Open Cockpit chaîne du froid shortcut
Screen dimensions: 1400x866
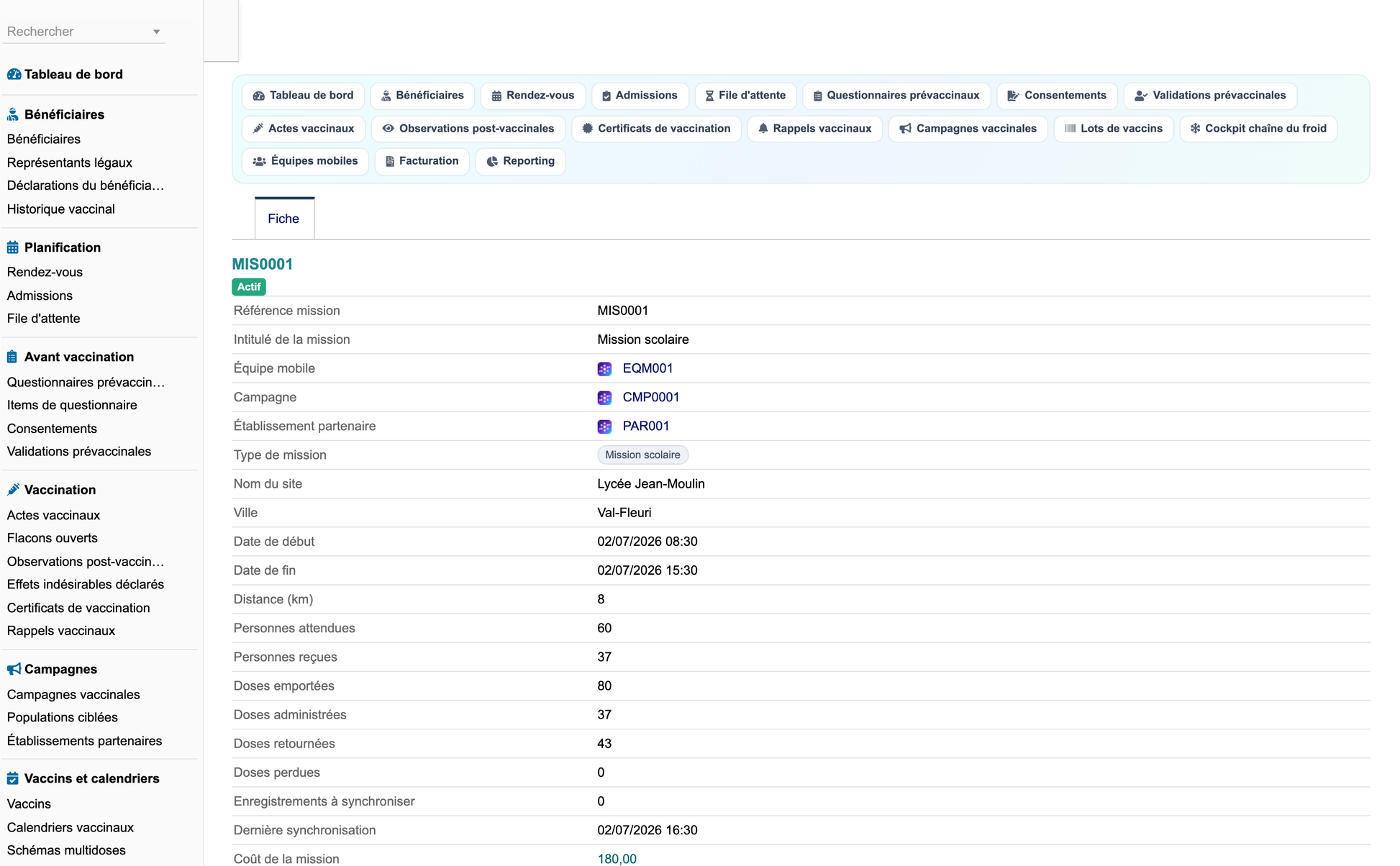tap(1258, 129)
